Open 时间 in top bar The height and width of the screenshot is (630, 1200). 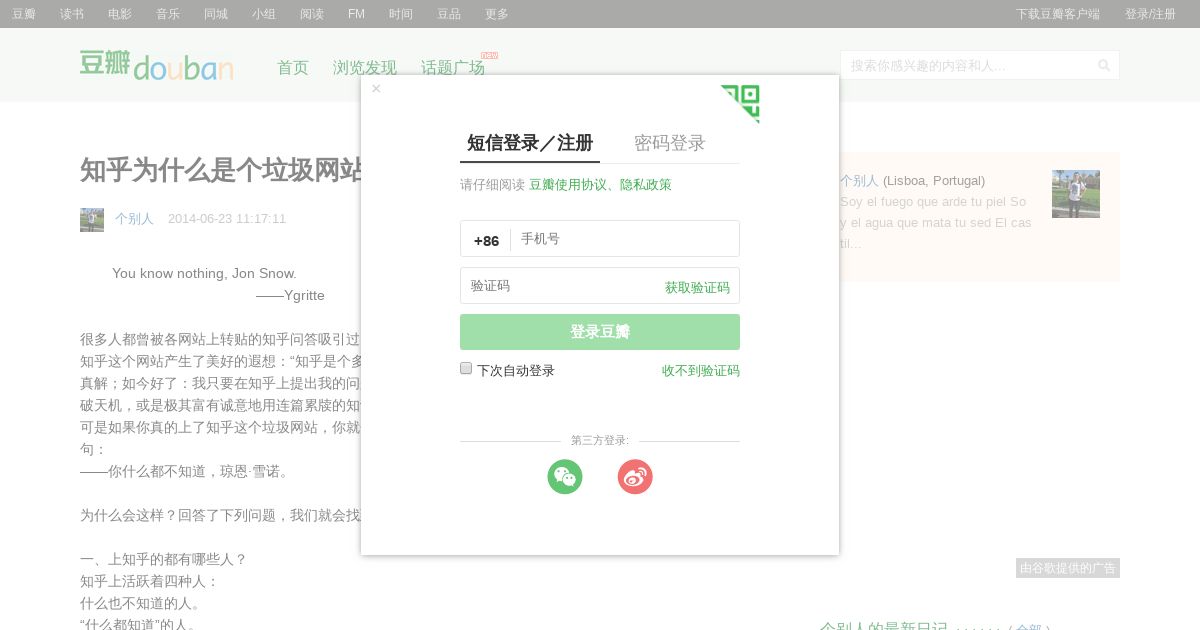(x=401, y=14)
